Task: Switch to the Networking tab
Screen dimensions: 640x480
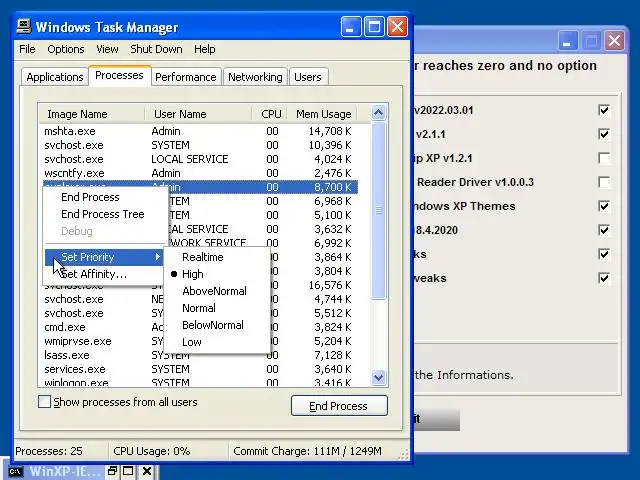Action: click(x=255, y=77)
